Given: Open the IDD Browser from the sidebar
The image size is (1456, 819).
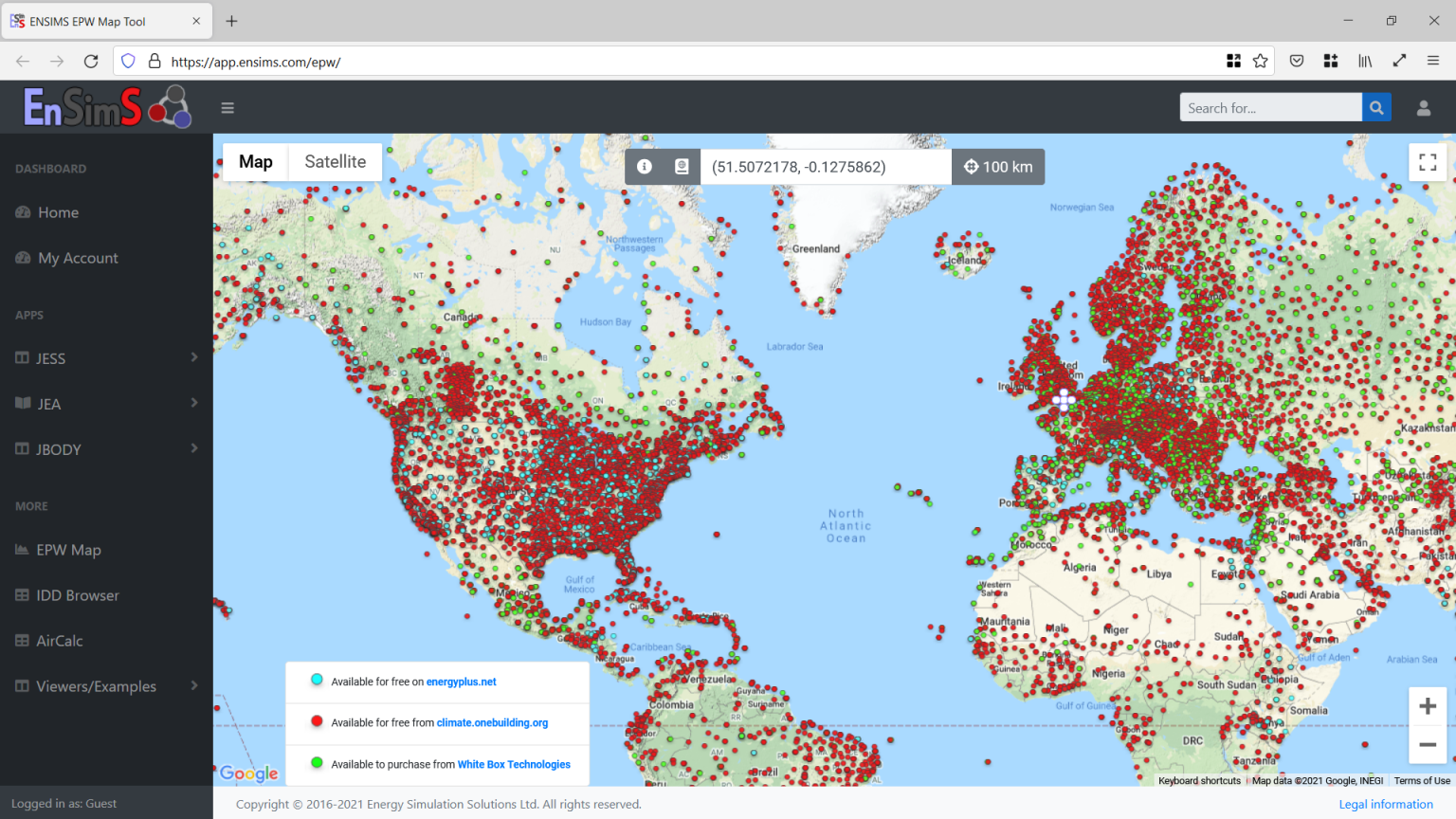Looking at the screenshot, I should coord(77,595).
